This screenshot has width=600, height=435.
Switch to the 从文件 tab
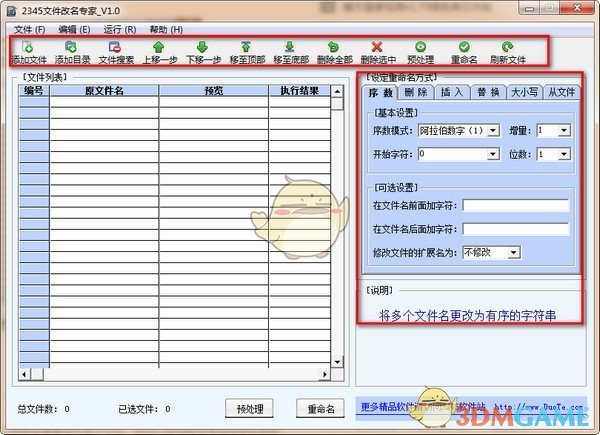[561, 92]
